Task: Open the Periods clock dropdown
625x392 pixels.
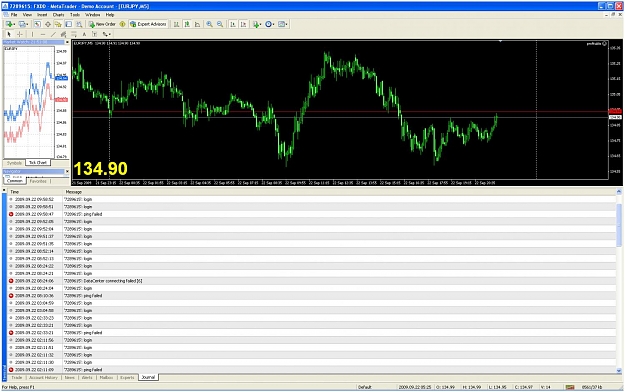Action: pos(270,24)
